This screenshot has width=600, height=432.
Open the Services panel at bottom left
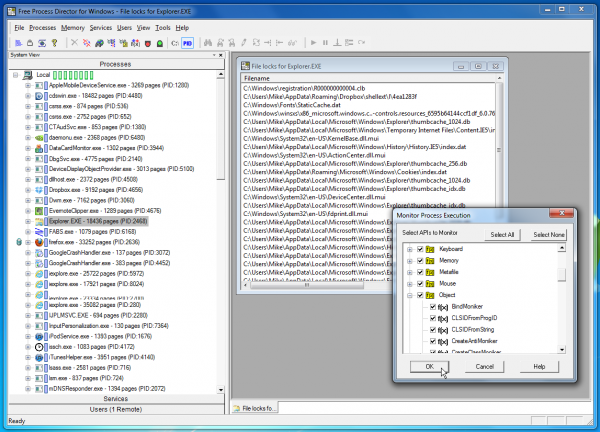(115, 399)
